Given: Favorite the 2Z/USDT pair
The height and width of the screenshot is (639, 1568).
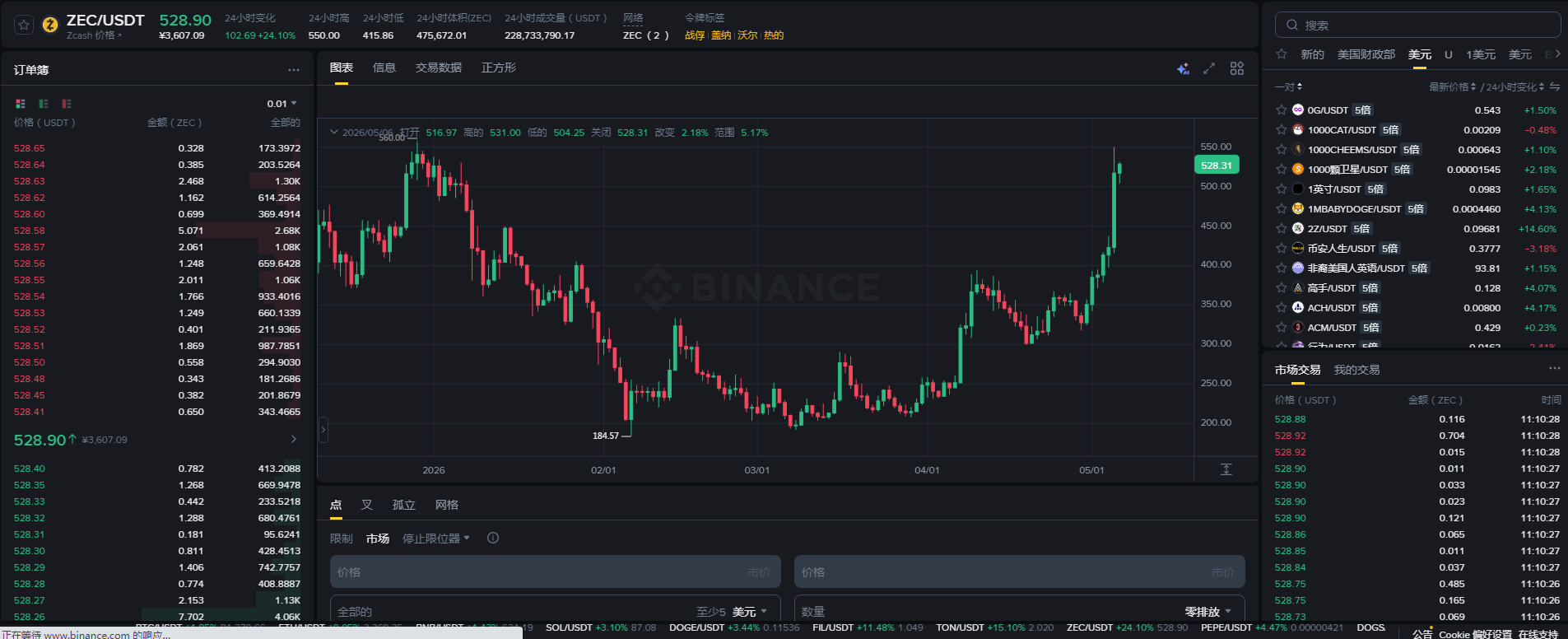Looking at the screenshot, I should click(1282, 228).
